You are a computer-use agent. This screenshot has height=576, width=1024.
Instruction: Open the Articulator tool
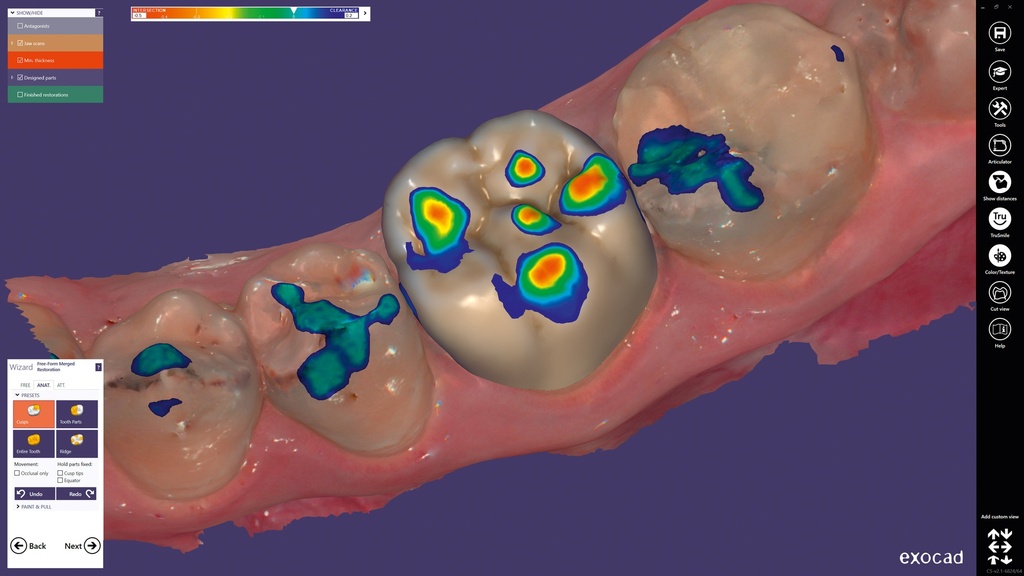[x=999, y=146]
